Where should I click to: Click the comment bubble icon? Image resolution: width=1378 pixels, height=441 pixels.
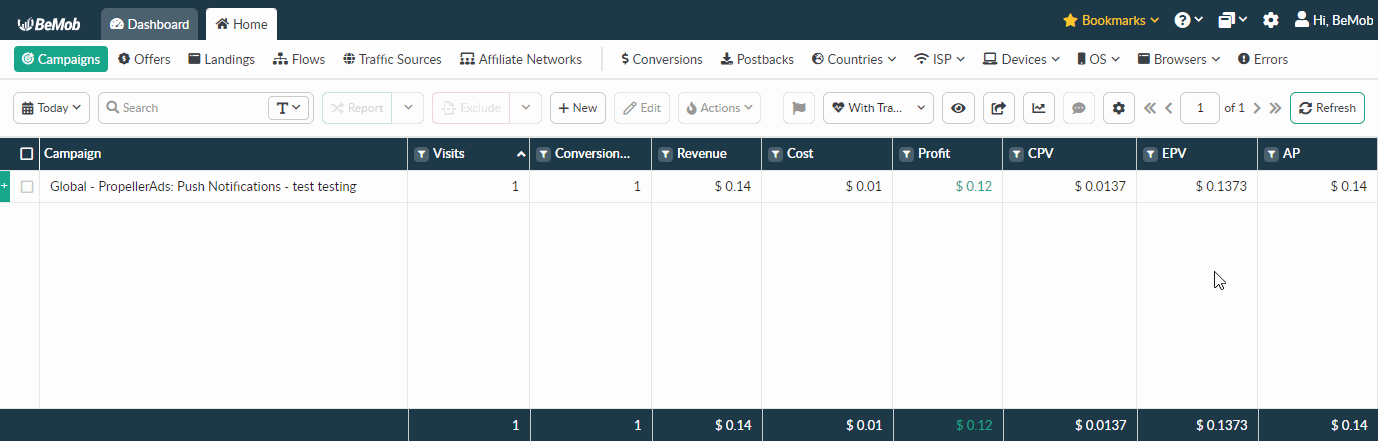coord(1079,108)
